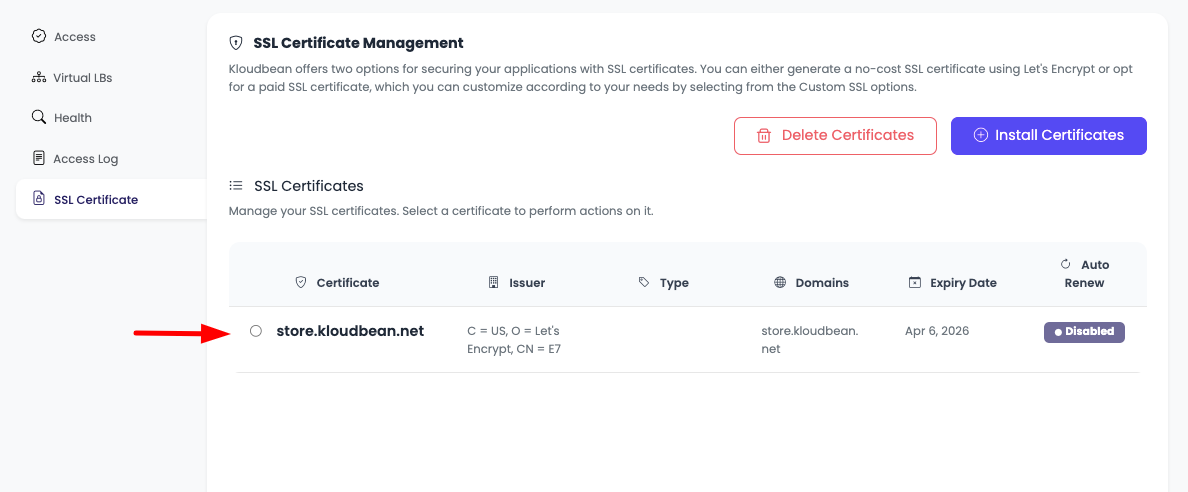Go to the Virtual LBs section

point(82,78)
